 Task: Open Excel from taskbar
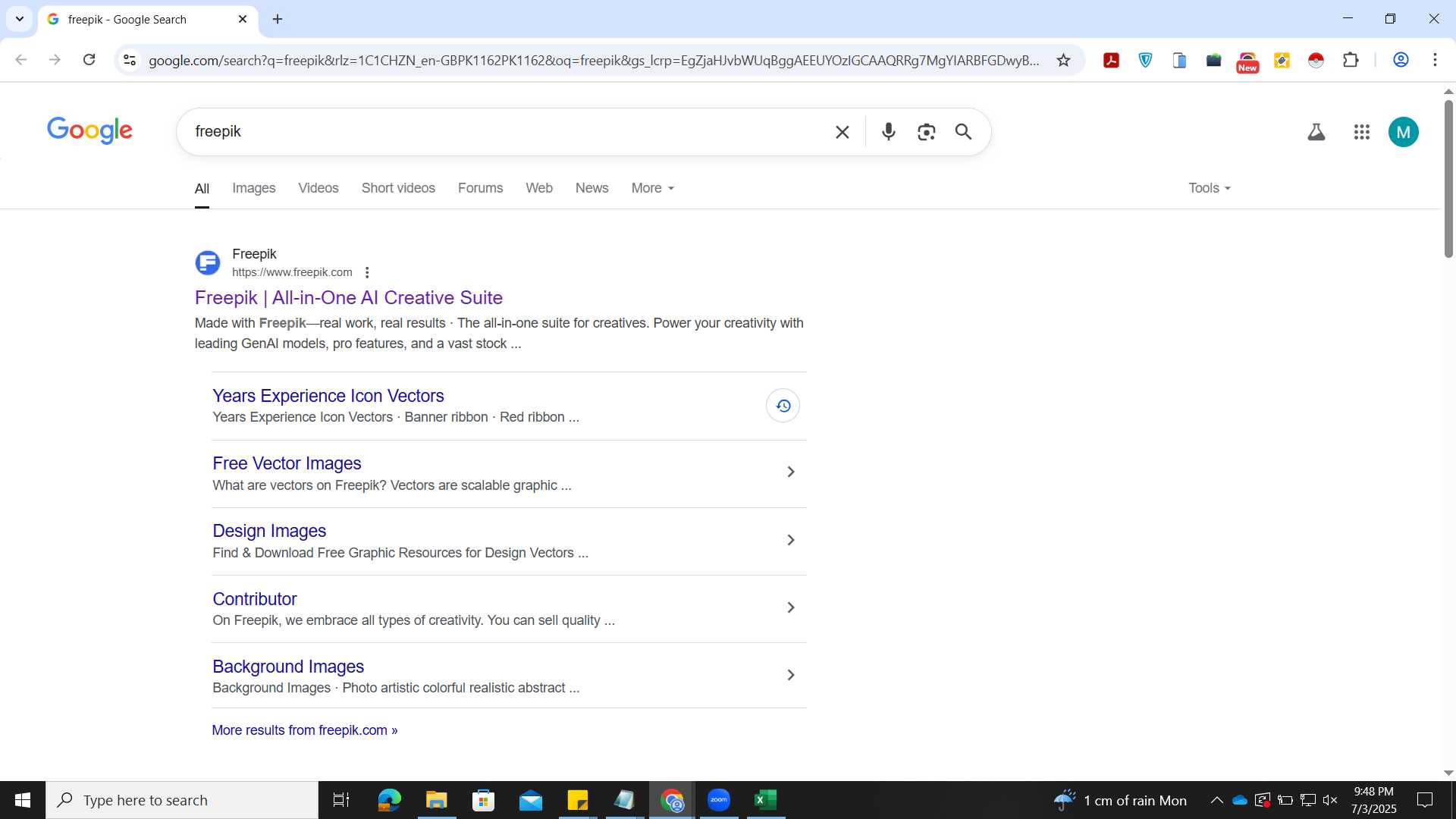click(x=766, y=800)
